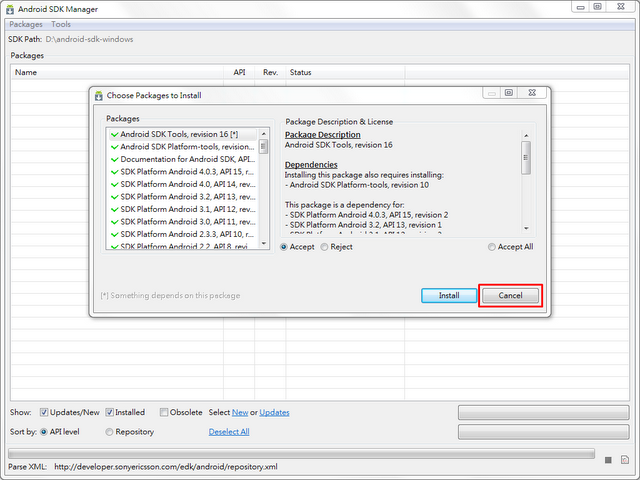Click the API column header
Image resolution: width=640 pixels, height=480 pixels.
239,72
